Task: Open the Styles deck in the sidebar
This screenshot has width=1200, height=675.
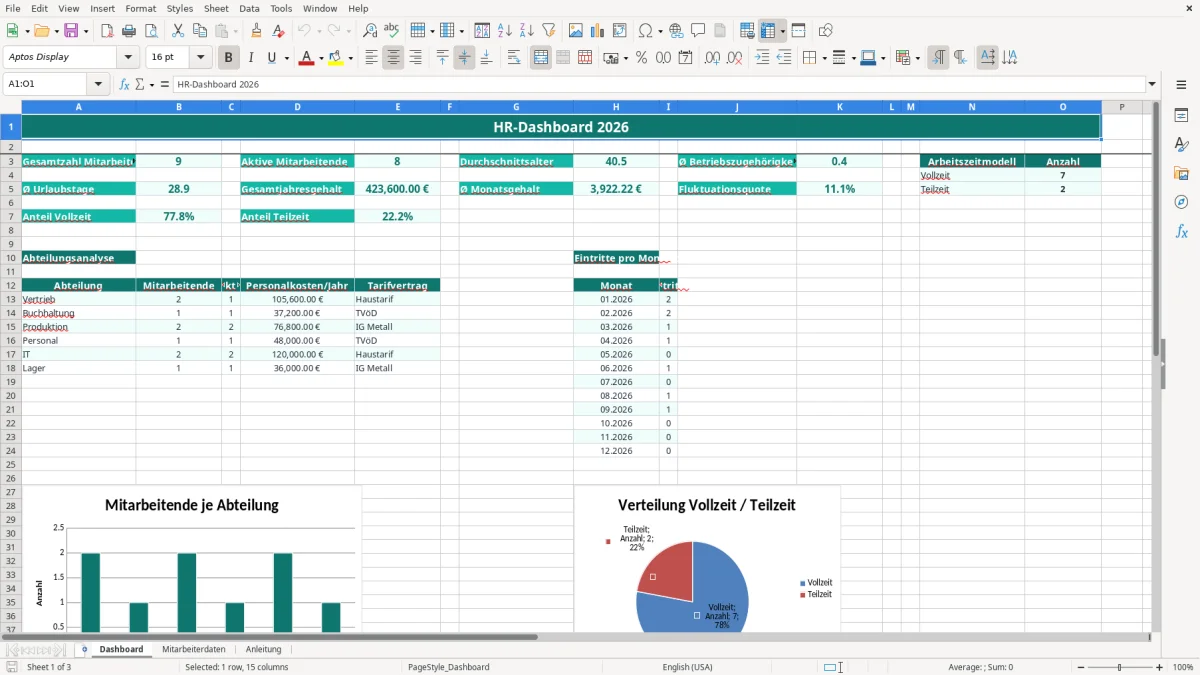Action: point(1181,144)
